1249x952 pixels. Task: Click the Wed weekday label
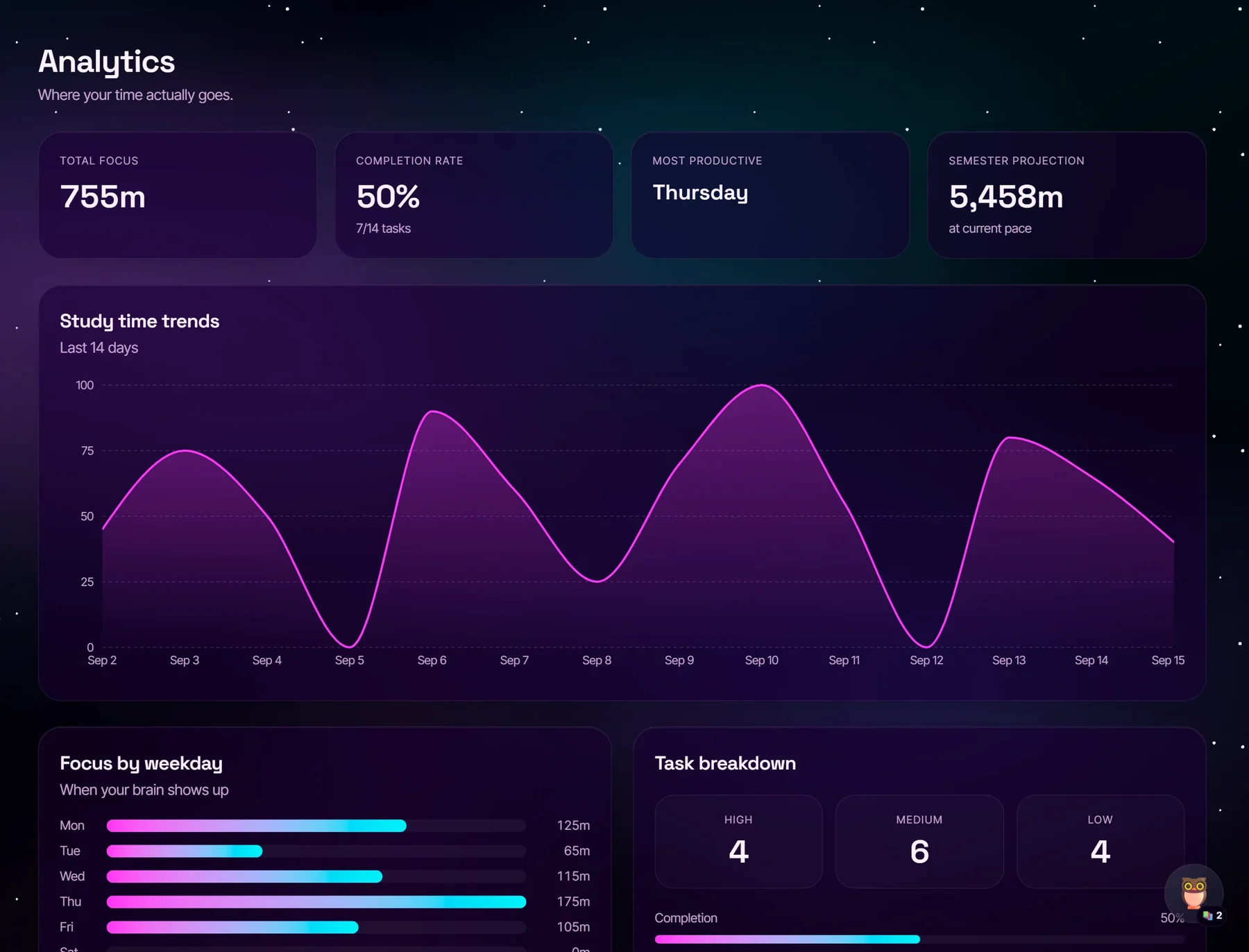(x=72, y=876)
